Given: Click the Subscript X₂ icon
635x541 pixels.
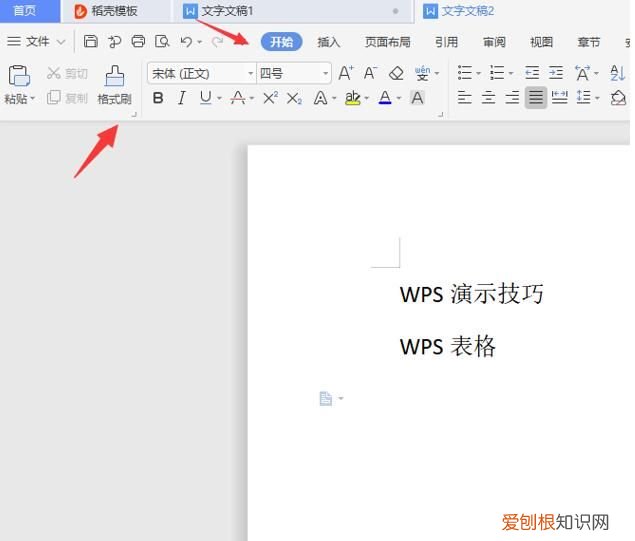Looking at the screenshot, I should pos(294,98).
